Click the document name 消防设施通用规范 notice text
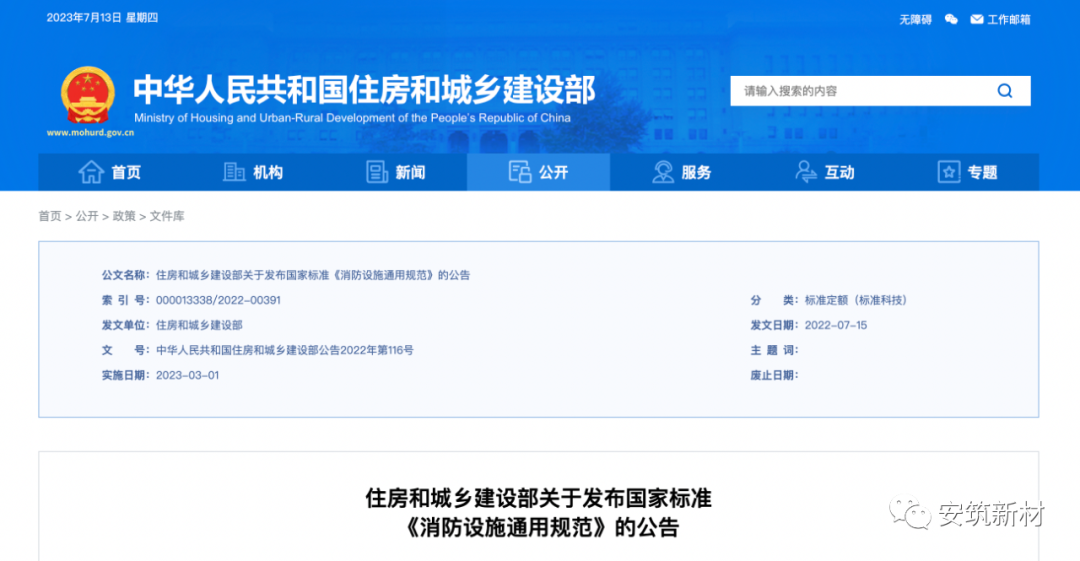Viewport: 1080px width, 561px height. [313, 275]
